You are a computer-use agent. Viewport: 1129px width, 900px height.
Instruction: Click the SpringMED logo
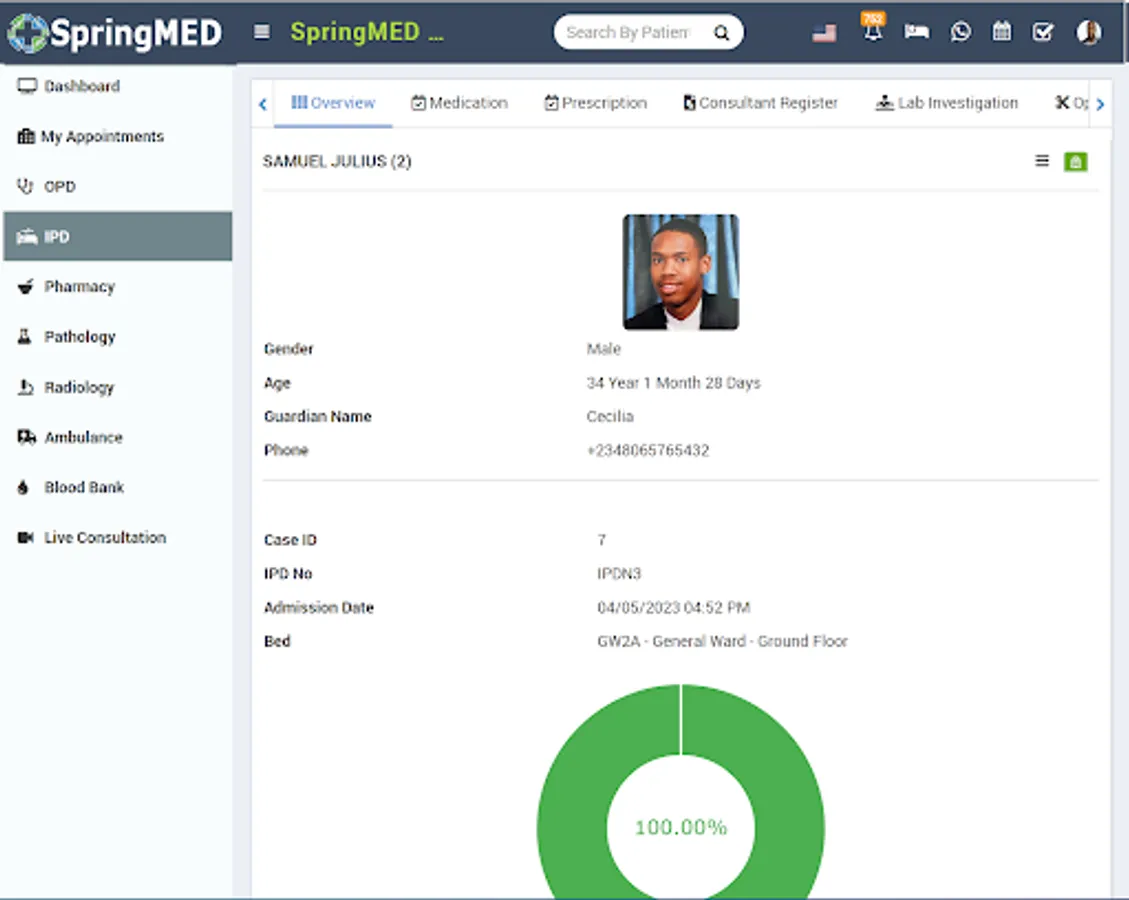click(115, 33)
